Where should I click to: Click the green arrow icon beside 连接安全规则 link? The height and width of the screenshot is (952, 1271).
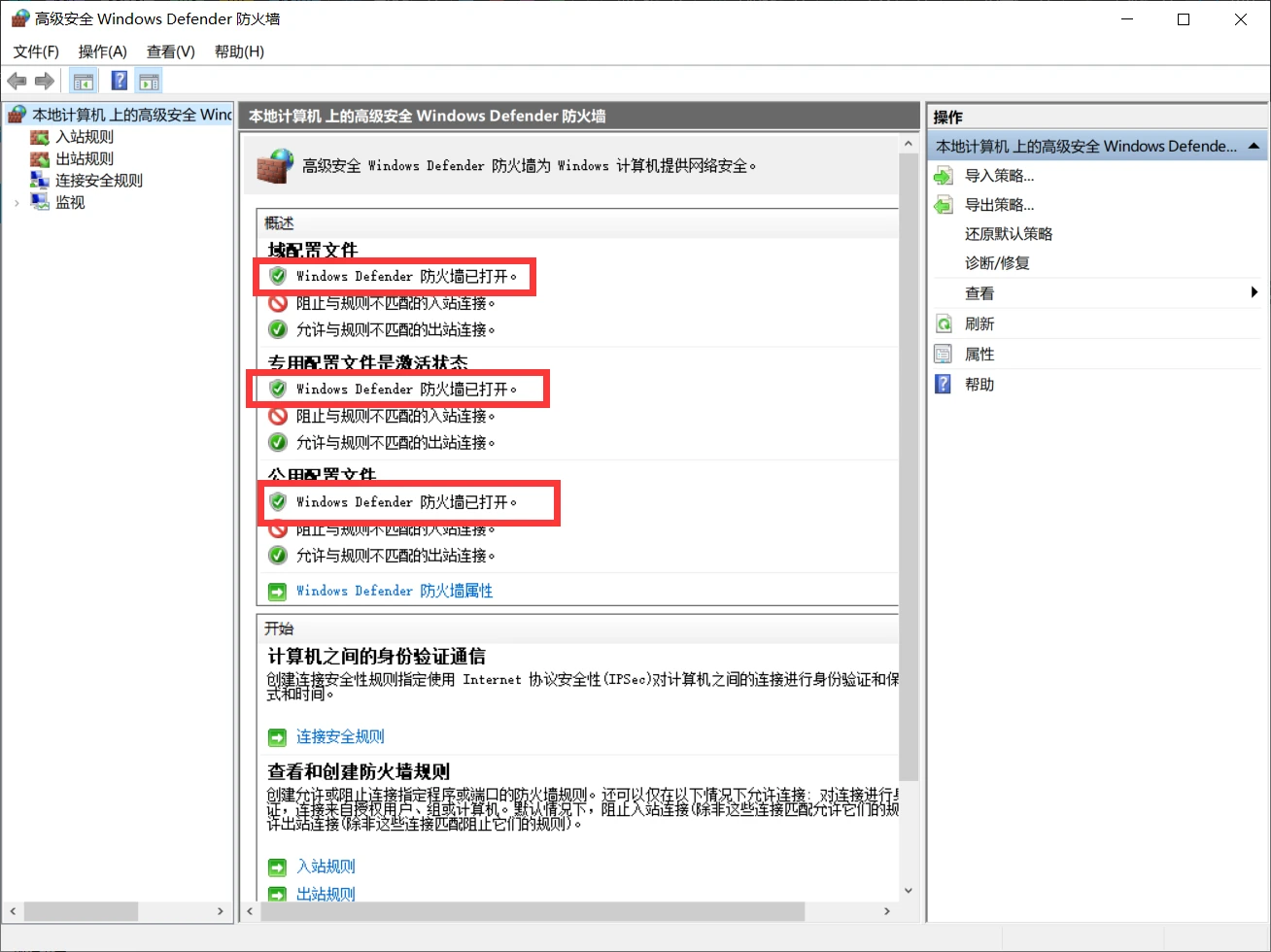(278, 736)
